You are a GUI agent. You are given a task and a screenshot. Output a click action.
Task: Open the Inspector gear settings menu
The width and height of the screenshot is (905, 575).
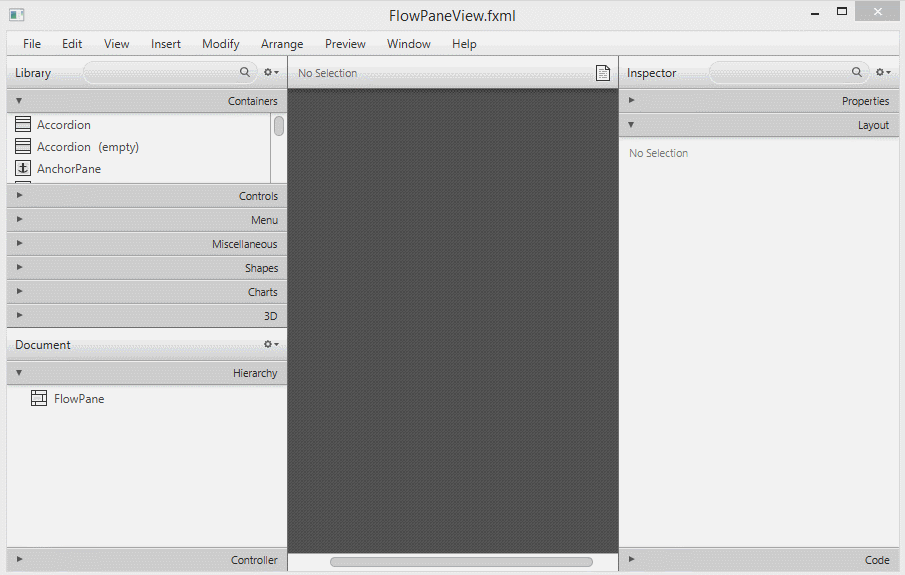pos(883,73)
